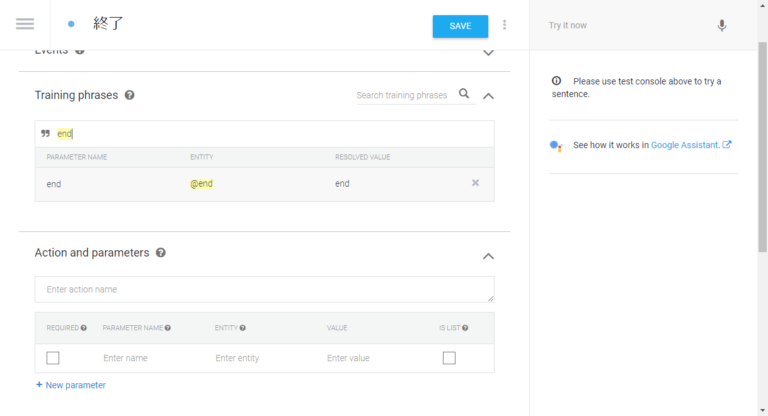Click the microphone icon in Try it now
Image resolution: width=768 pixels, height=416 pixels.
click(722, 26)
